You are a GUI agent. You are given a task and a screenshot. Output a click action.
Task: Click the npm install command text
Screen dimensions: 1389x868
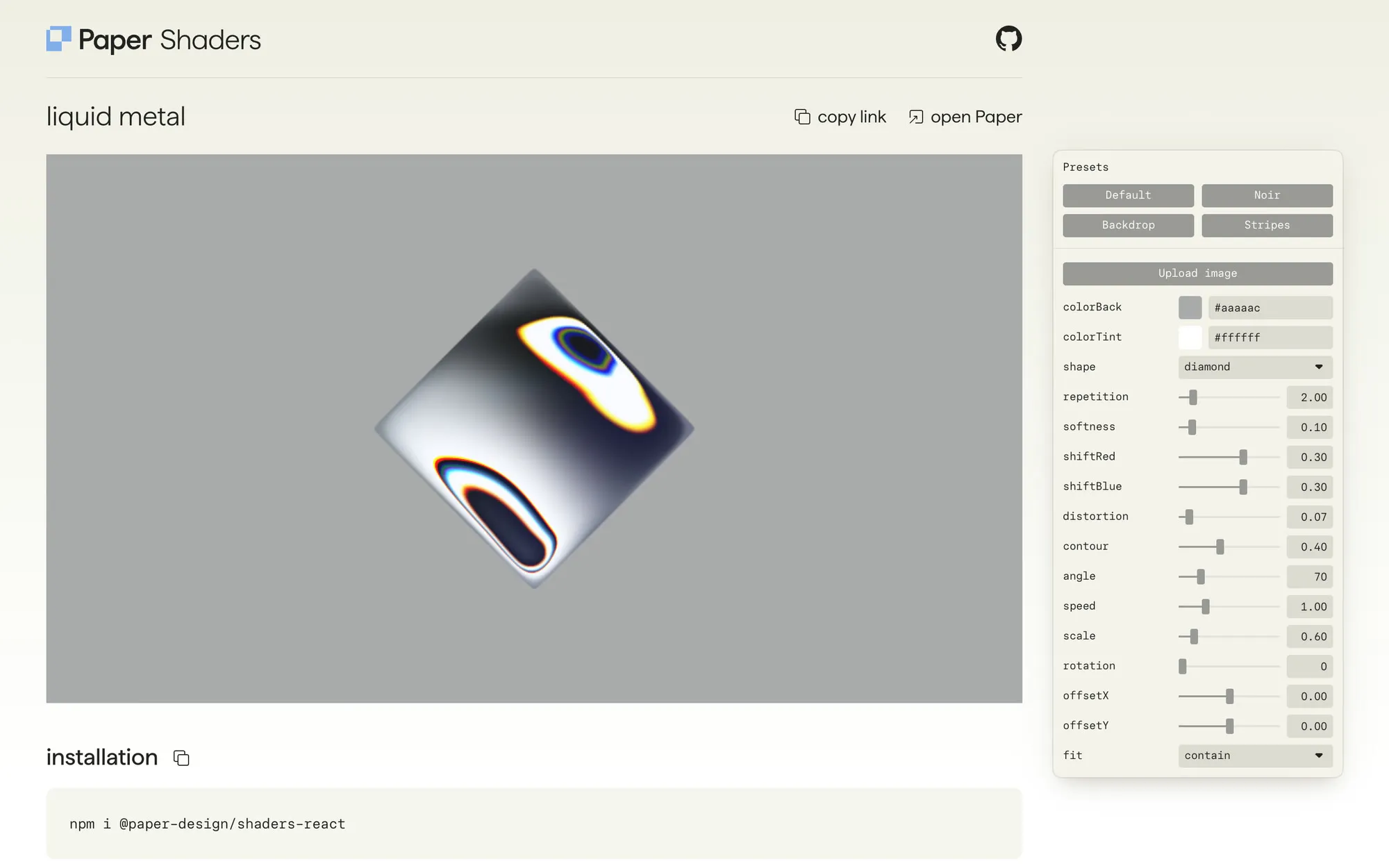click(207, 824)
